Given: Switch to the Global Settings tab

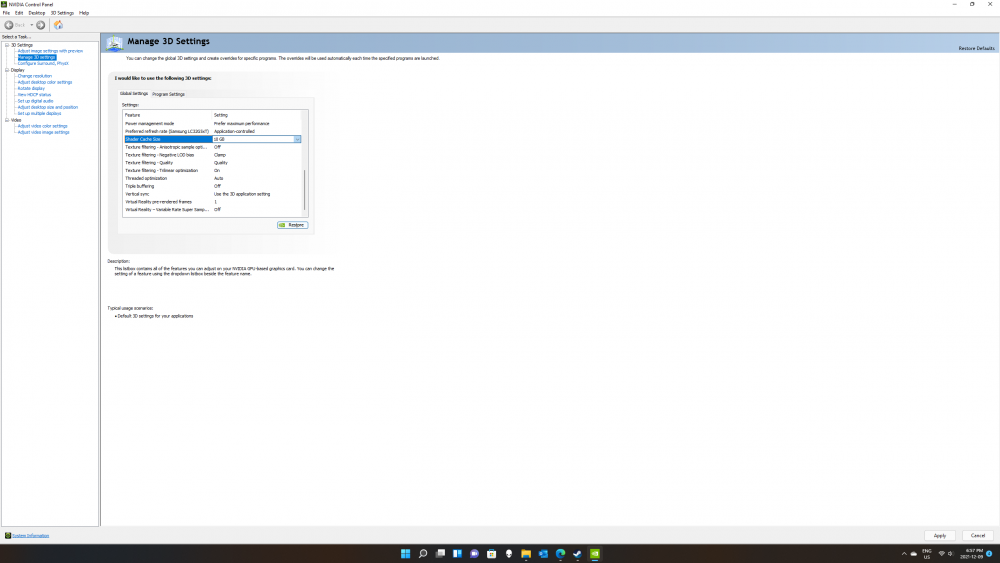Looking at the screenshot, I should [134, 94].
